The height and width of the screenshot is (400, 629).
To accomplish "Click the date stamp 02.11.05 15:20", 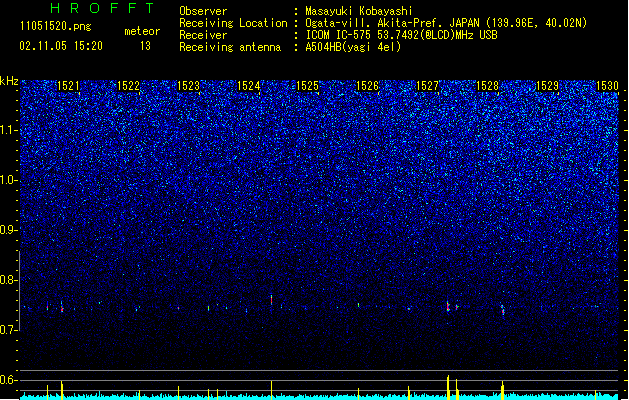I will tap(61, 46).
